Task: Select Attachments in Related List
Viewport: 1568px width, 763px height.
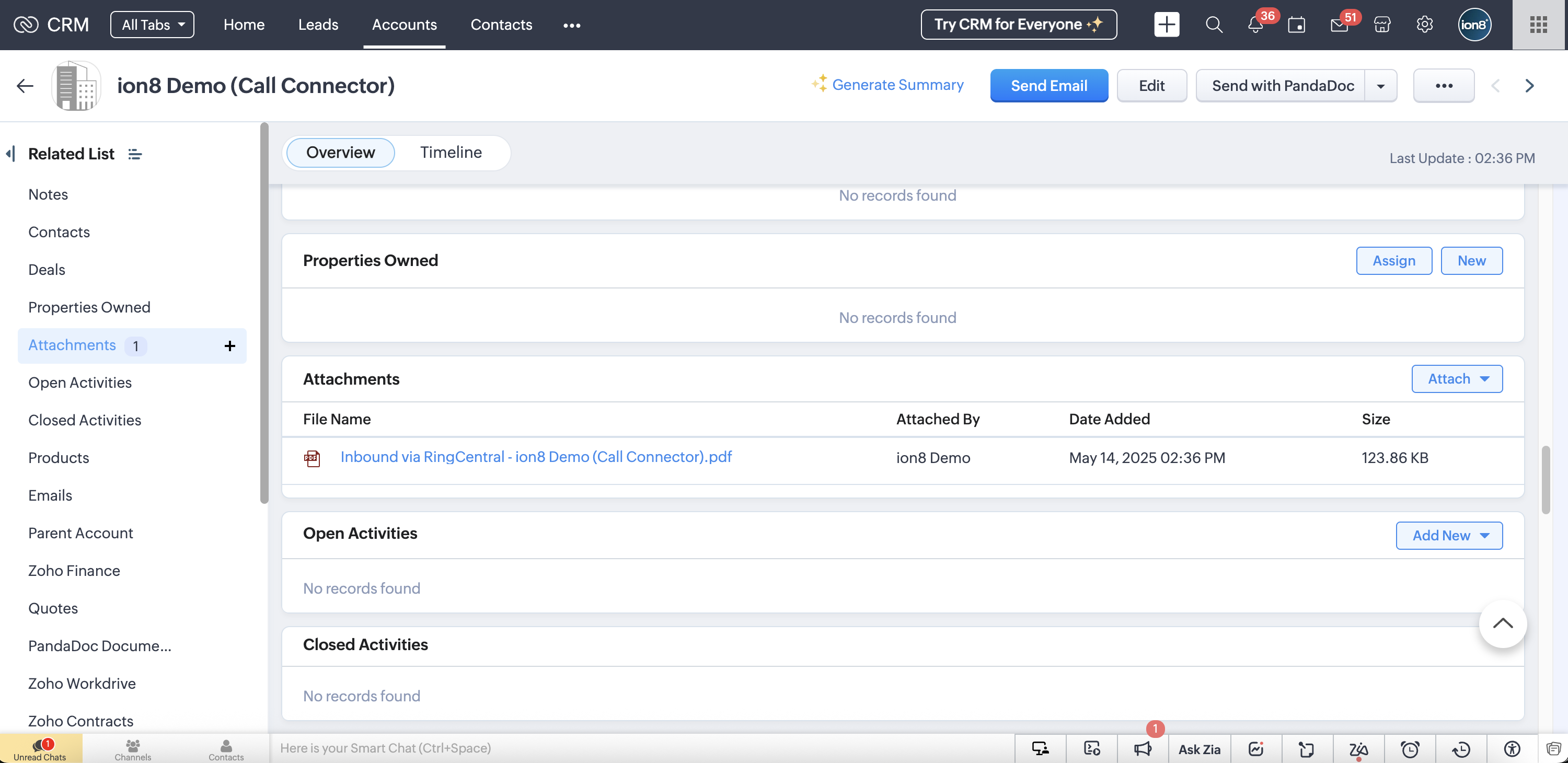Action: 132,345
